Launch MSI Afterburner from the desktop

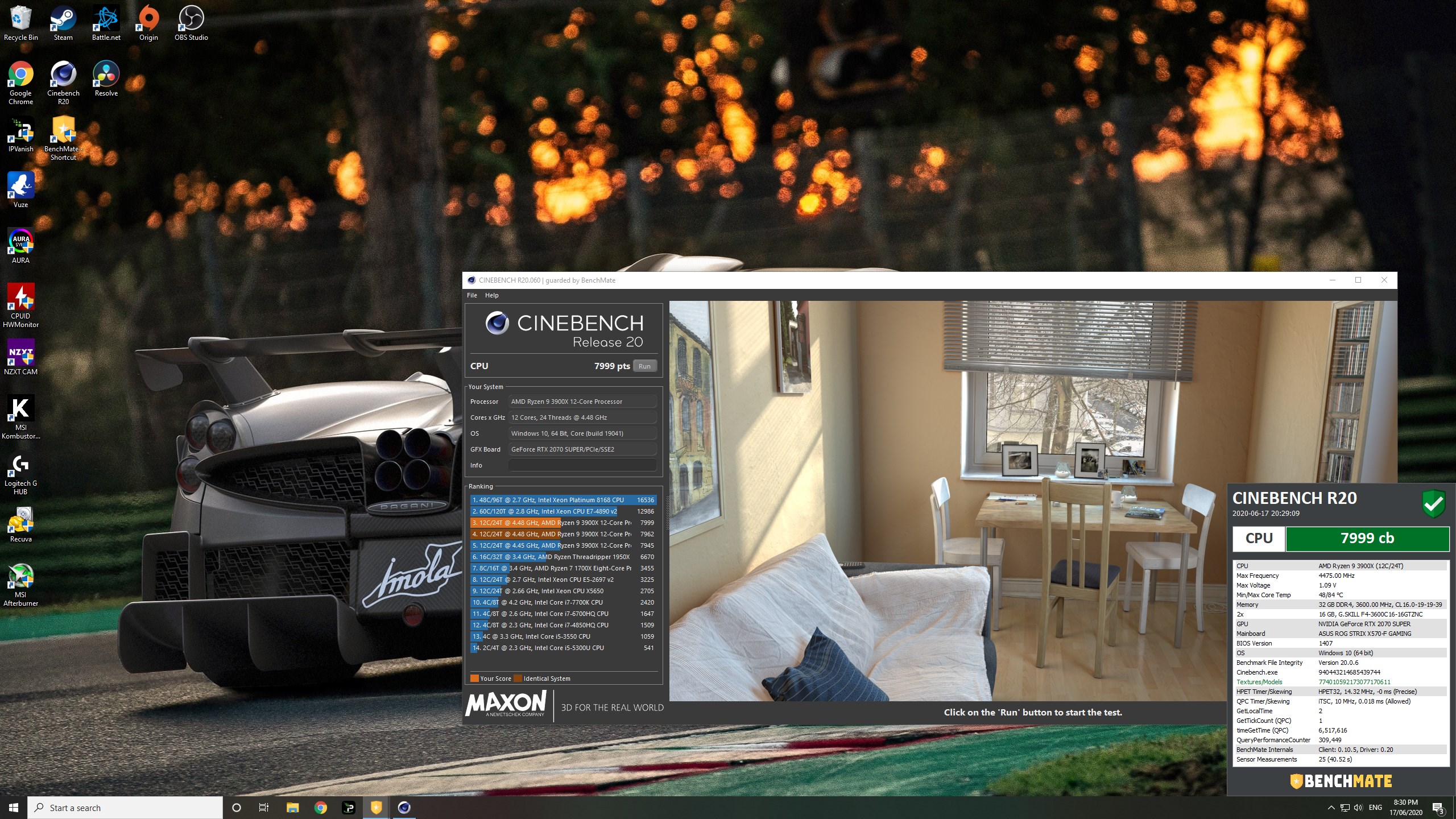(20, 585)
